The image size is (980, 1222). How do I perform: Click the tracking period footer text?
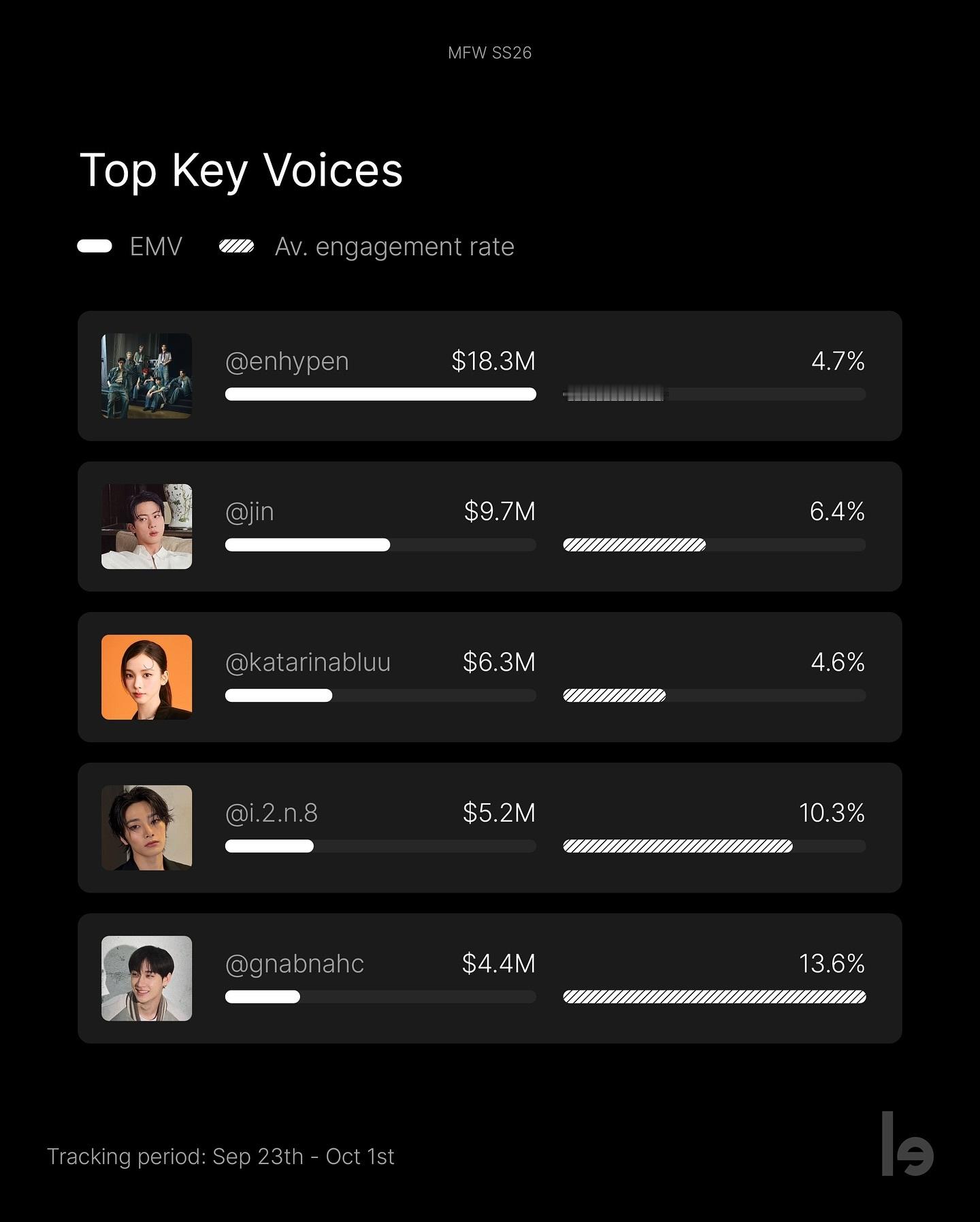(x=220, y=1157)
